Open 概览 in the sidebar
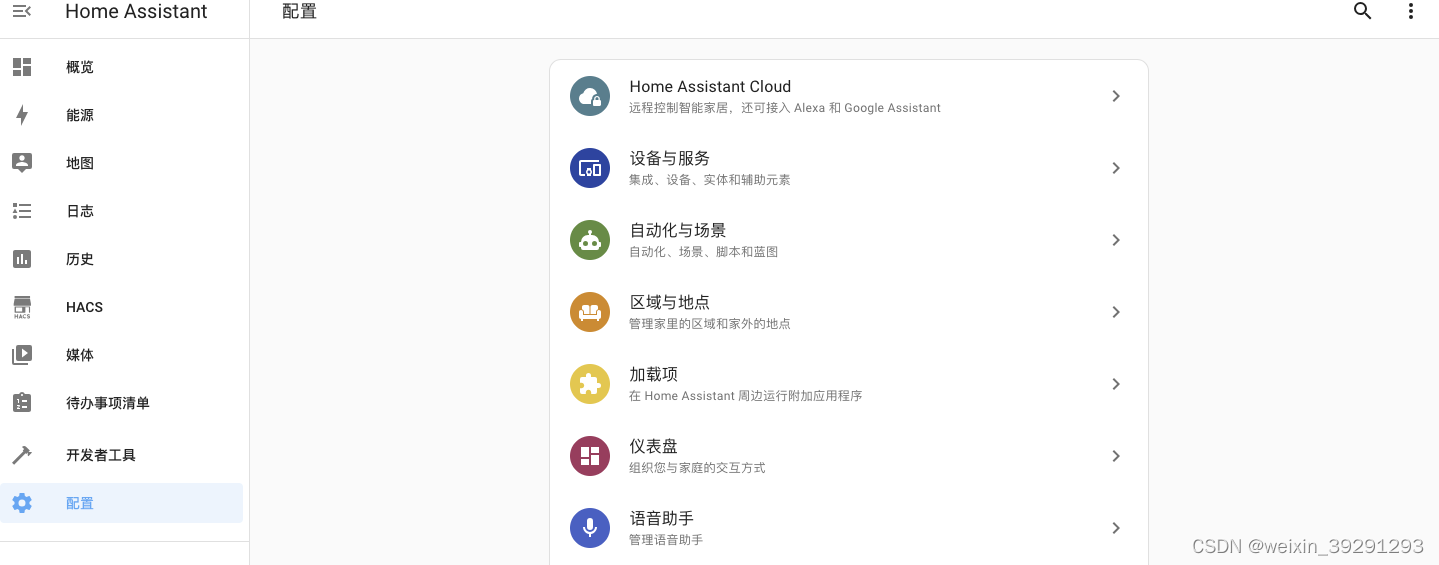Image resolution: width=1439 pixels, height=565 pixels. [x=122, y=67]
